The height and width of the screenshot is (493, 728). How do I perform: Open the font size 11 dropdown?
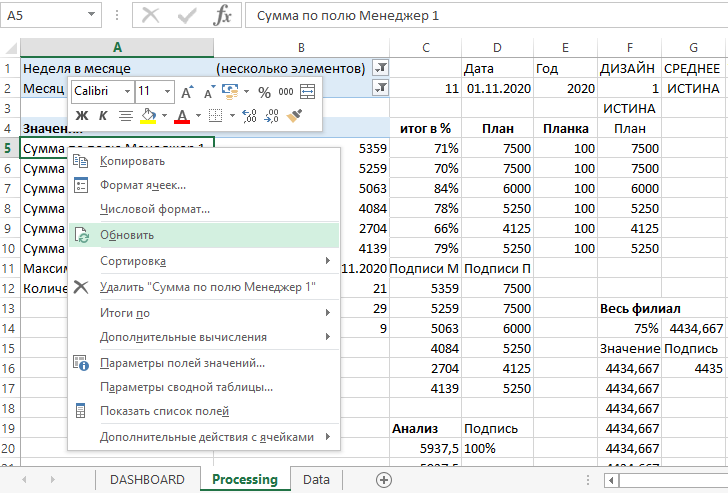click(x=166, y=91)
